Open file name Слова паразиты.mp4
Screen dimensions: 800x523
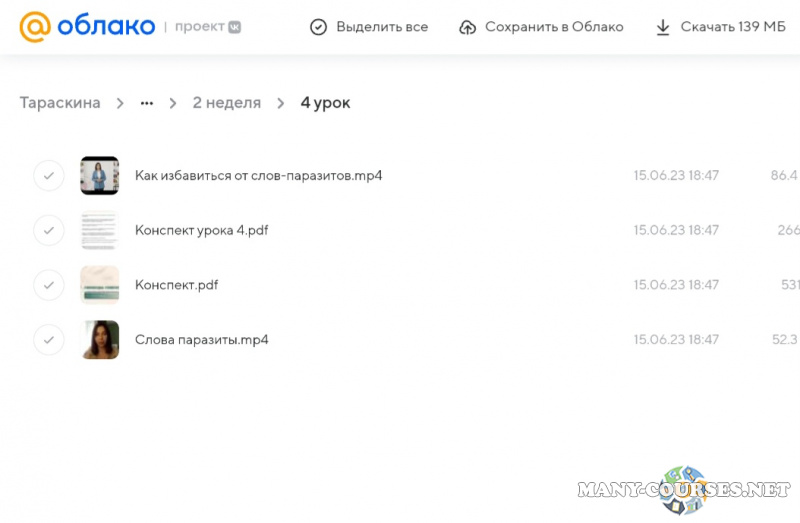pyautogui.click(x=201, y=340)
